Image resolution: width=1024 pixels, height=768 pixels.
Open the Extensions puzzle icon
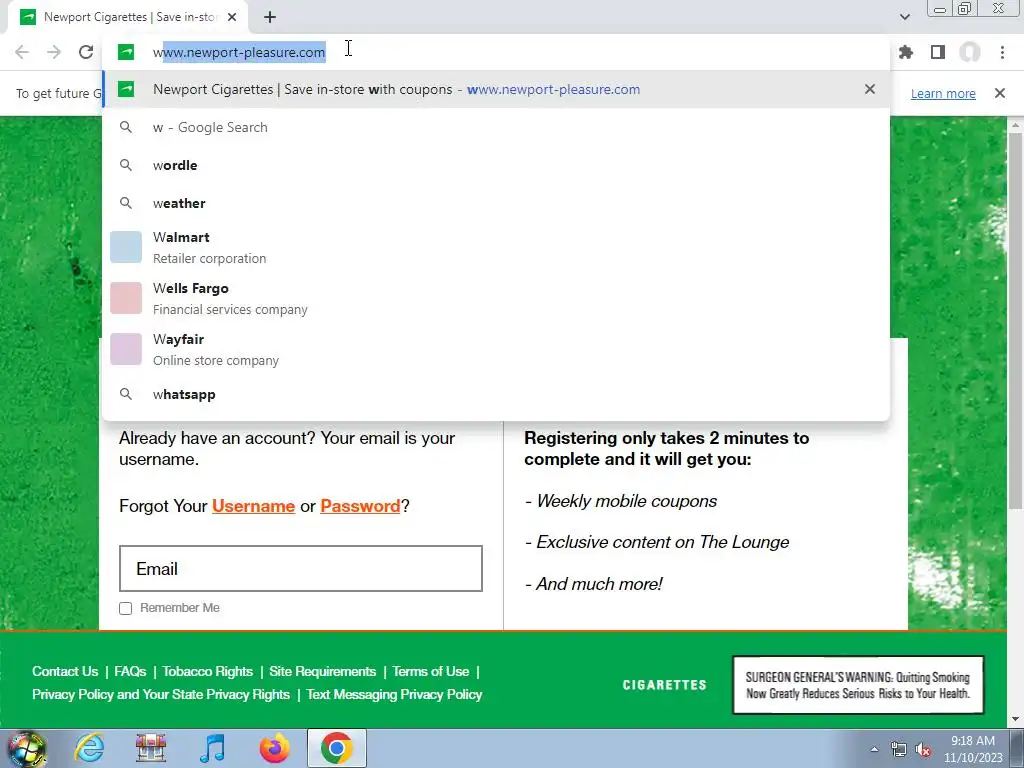point(906,52)
